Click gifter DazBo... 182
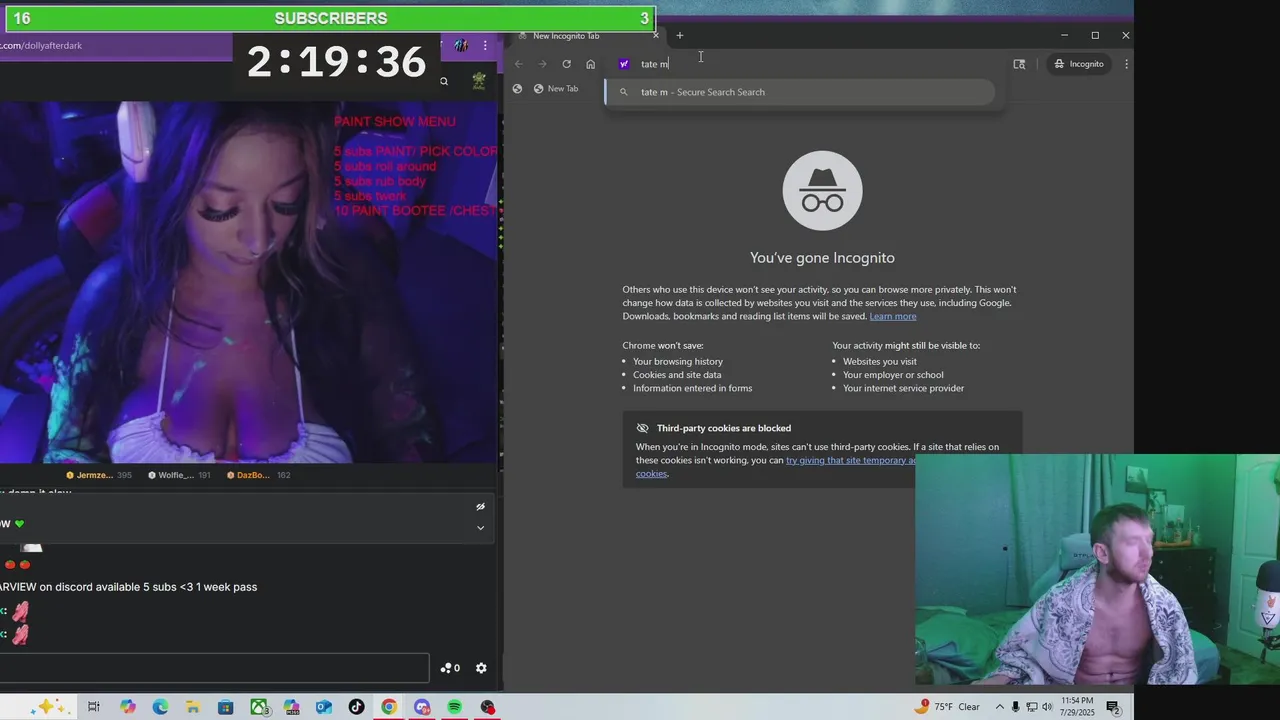 [x=258, y=475]
